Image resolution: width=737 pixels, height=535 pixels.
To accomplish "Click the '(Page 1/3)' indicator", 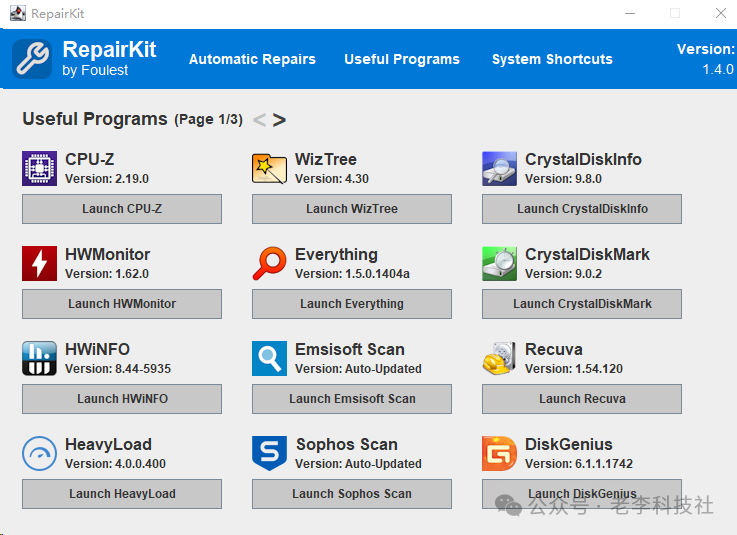I will (x=208, y=119).
